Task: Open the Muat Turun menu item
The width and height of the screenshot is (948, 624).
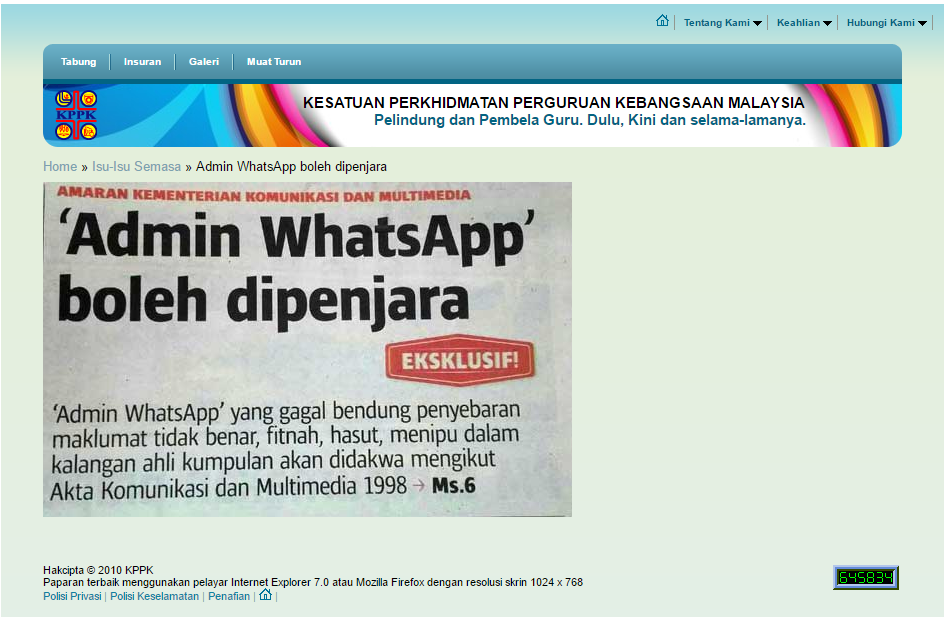Action: pyautogui.click(x=274, y=62)
